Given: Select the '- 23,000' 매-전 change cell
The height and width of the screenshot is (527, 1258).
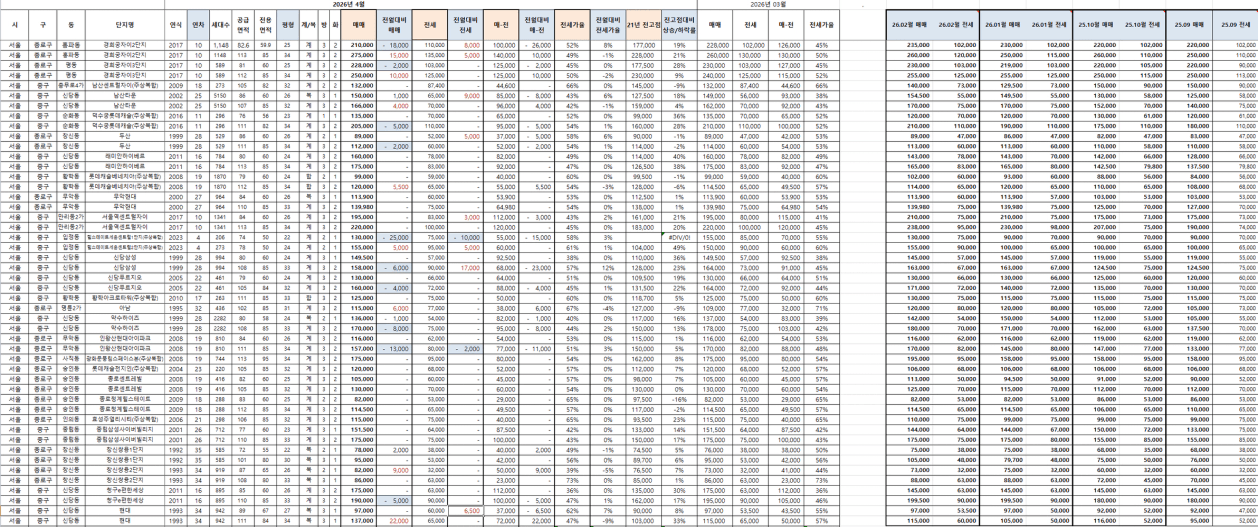Looking at the screenshot, I should coord(535,268).
